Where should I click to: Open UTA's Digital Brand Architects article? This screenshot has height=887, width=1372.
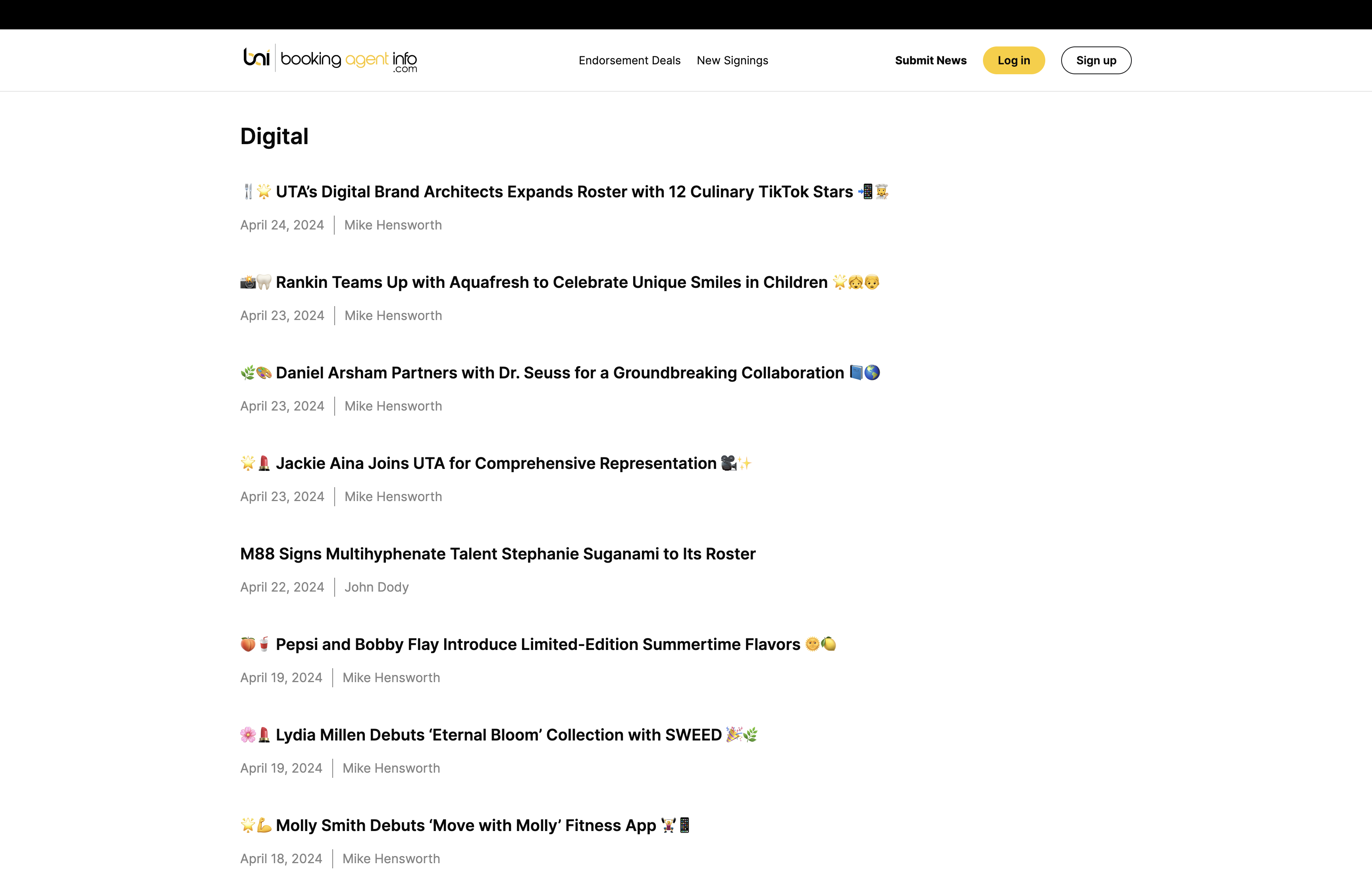coord(564,192)
